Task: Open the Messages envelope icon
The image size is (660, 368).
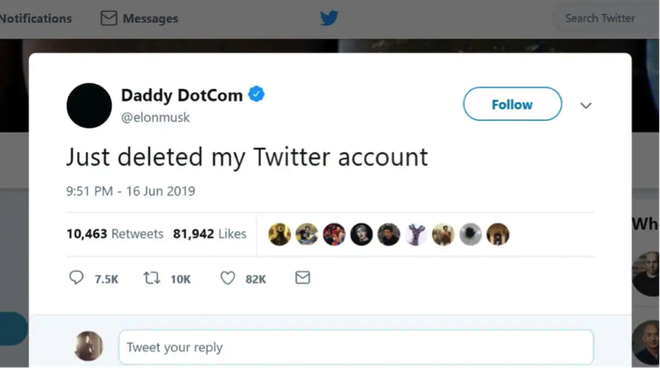Action: pyautogui.click(x=109, y=18)
